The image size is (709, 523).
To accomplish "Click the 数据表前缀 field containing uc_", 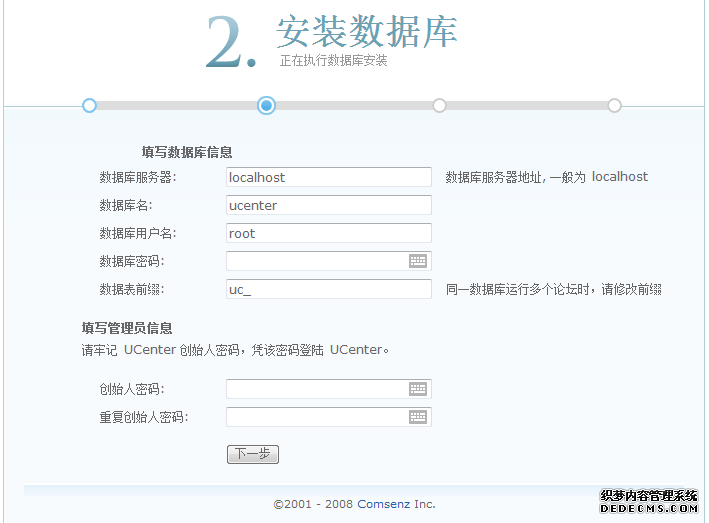I will 328,289.
